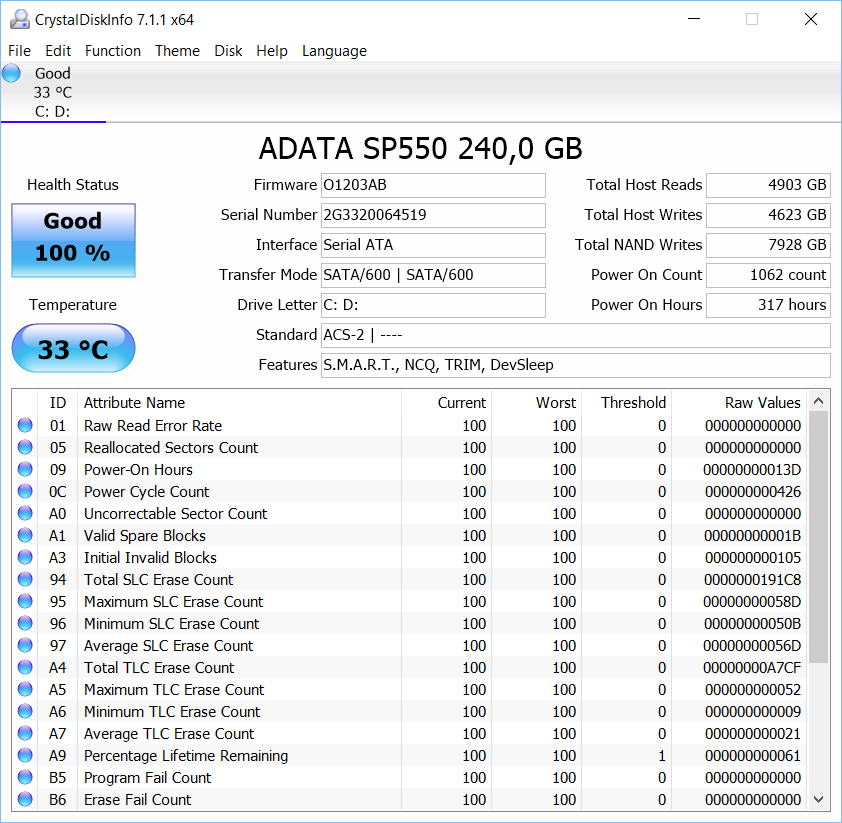Click status orb for Erase Fail Count
Screen dimensions: 842x823
click(25, 800)
